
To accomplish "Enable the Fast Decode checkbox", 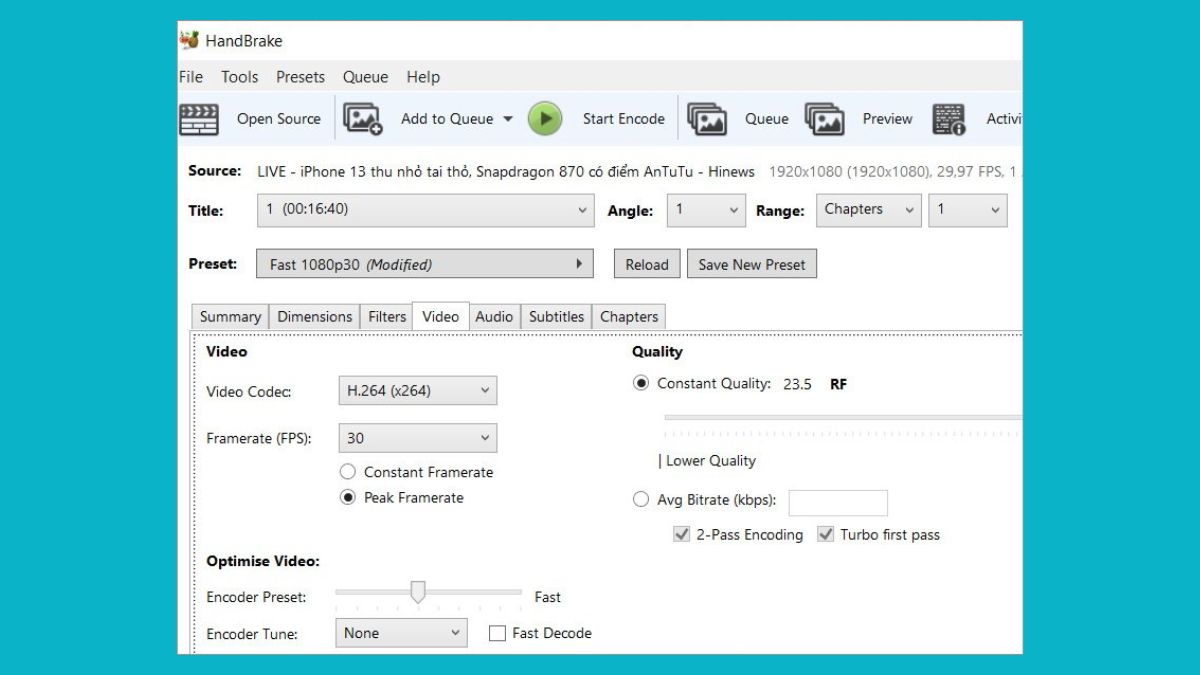I will [497, 633].
